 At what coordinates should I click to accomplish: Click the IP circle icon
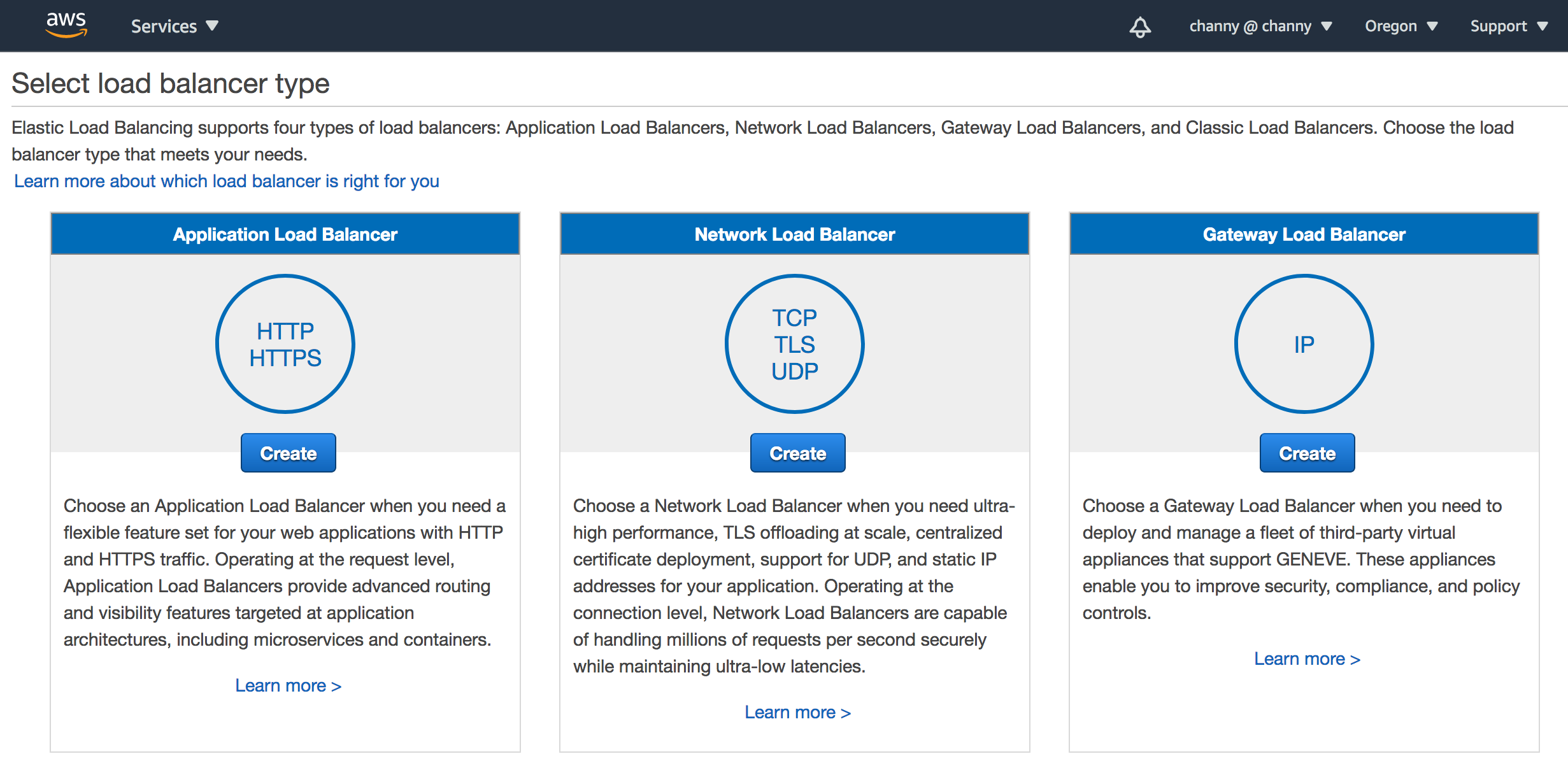pos(1304,345)
